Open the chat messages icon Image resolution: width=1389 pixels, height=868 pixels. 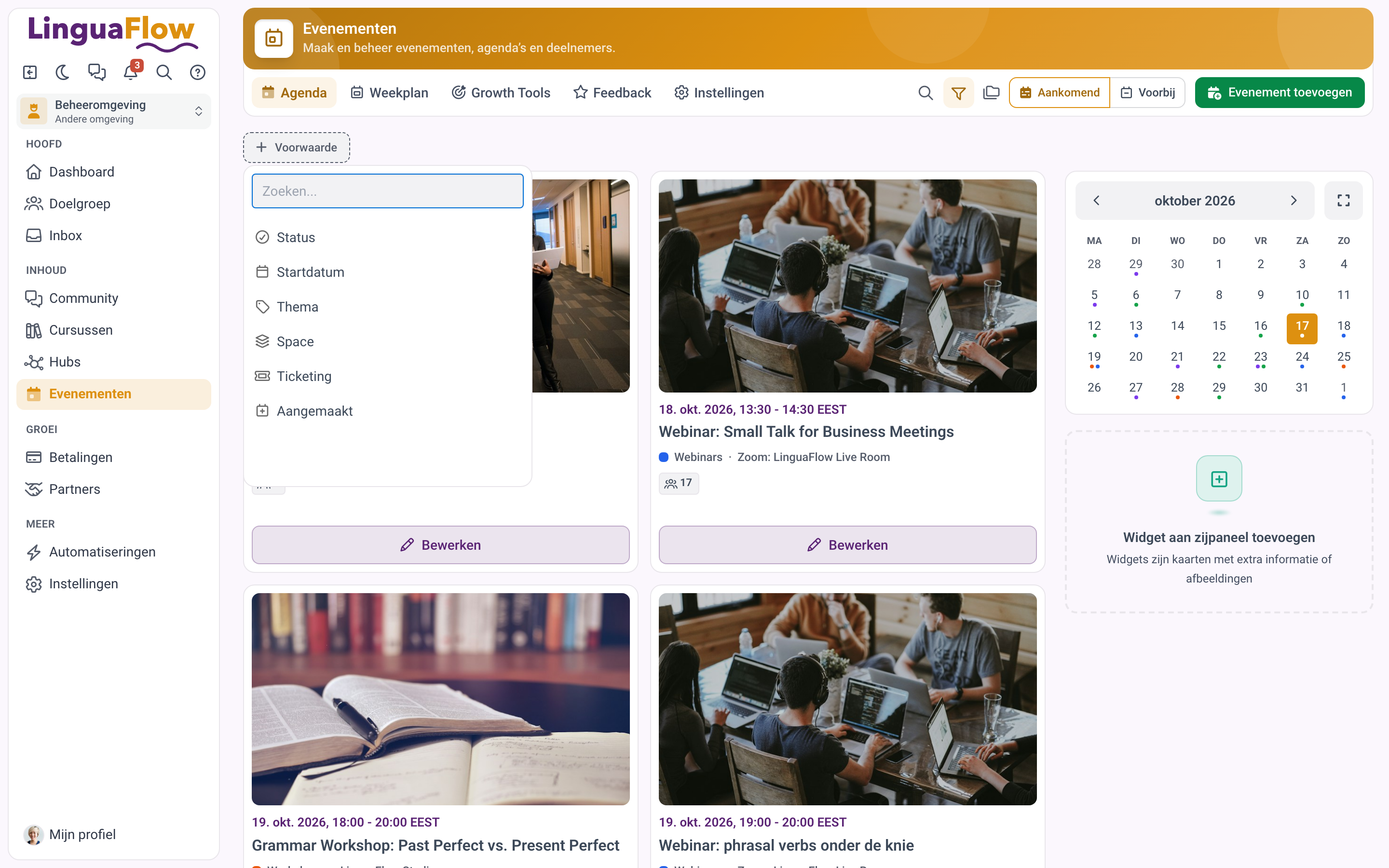pyautogui.click(x=96, y=72)
